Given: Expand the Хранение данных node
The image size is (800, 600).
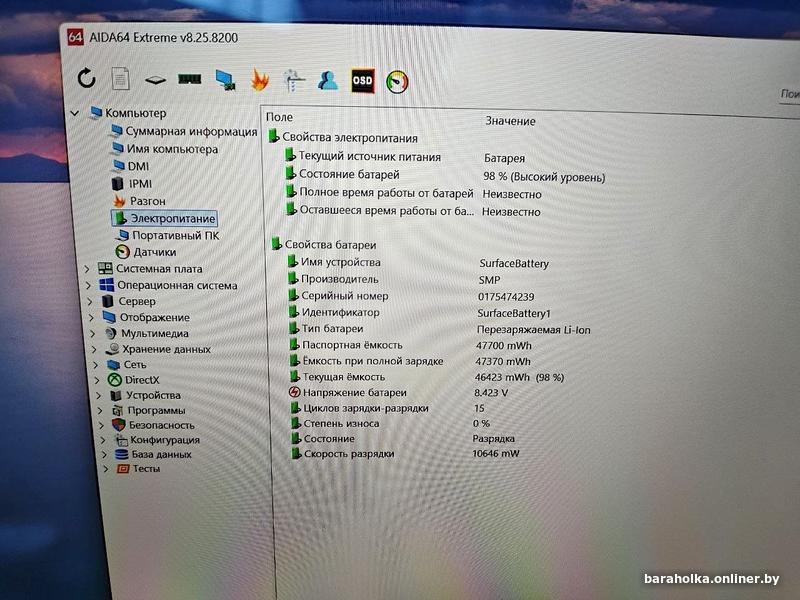Looking at the screenshot, I should [93, 349].
